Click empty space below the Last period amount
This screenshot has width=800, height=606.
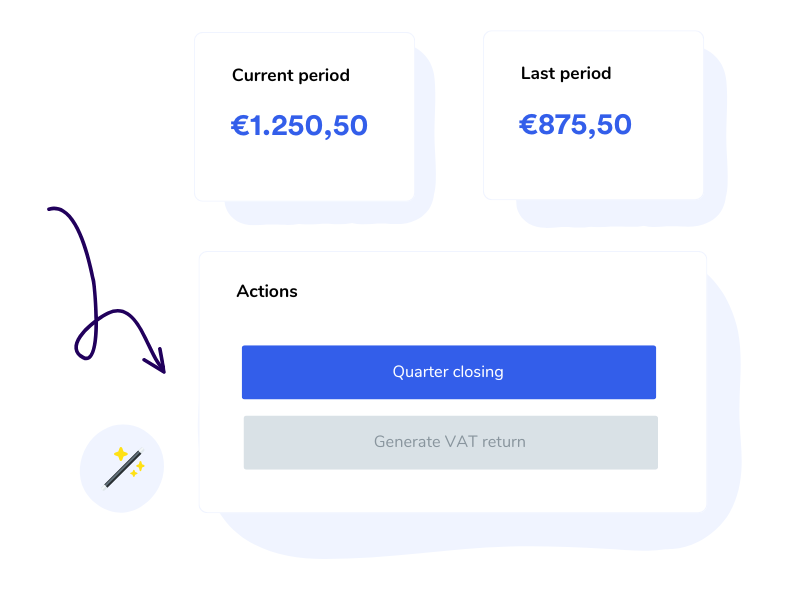(592, 168)
